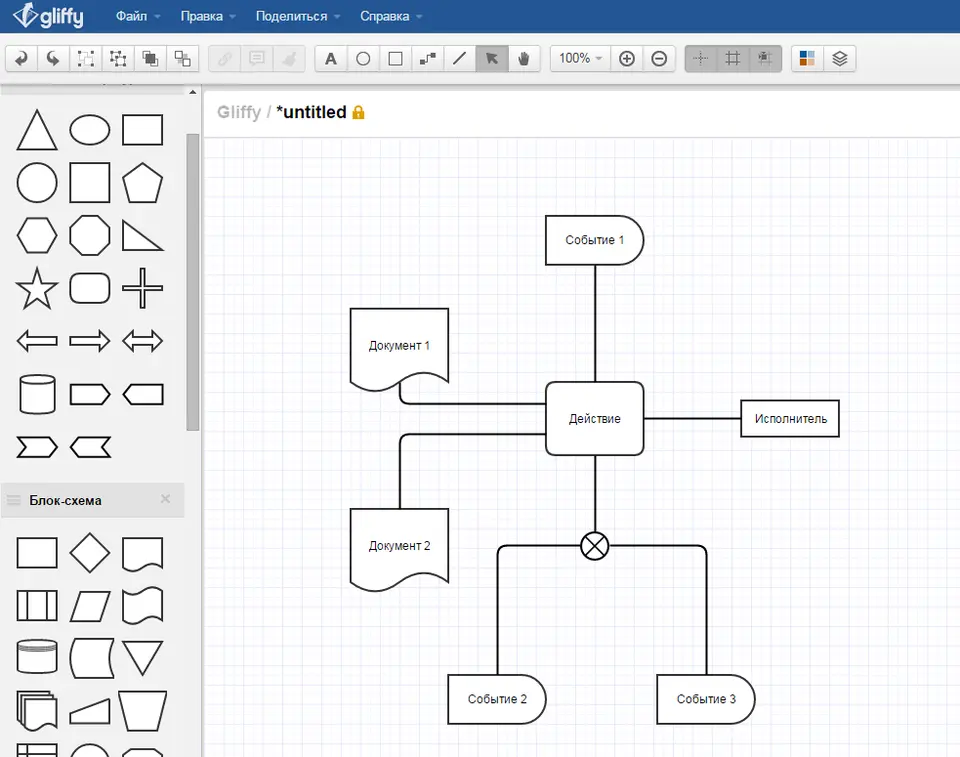
Task: Open the Layers panel icon
Action: [839, 59]
